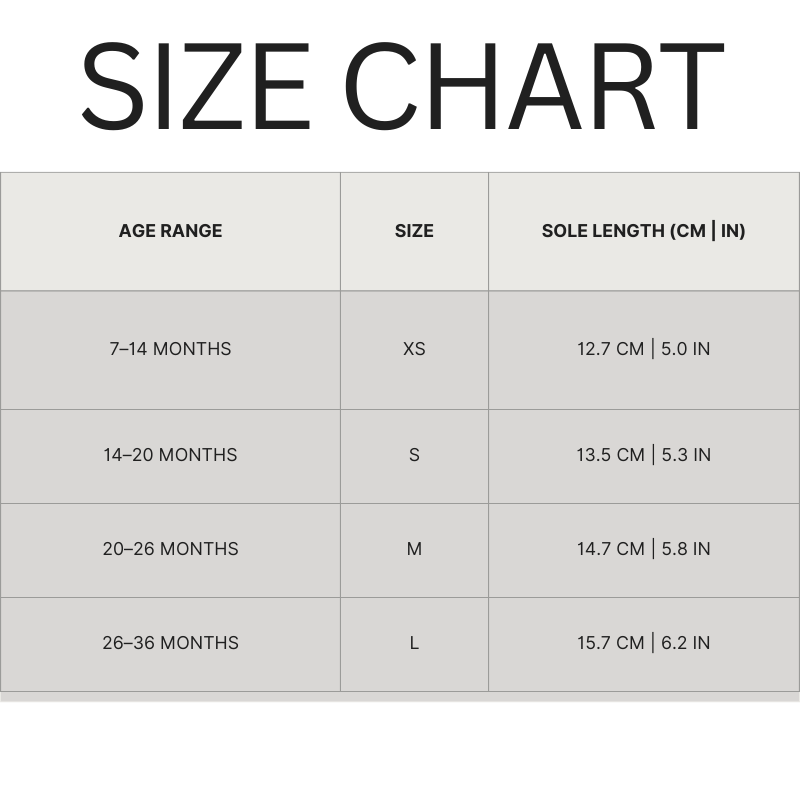This screenshot has width=800, height=800.
Task: Click the 5.0 IN measurement text
Action: tap(686, 349)
